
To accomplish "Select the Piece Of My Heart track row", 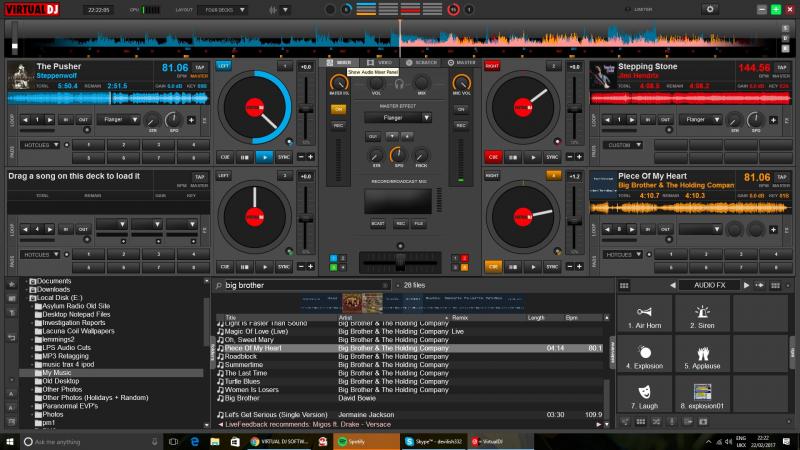I will pos(411,348).
